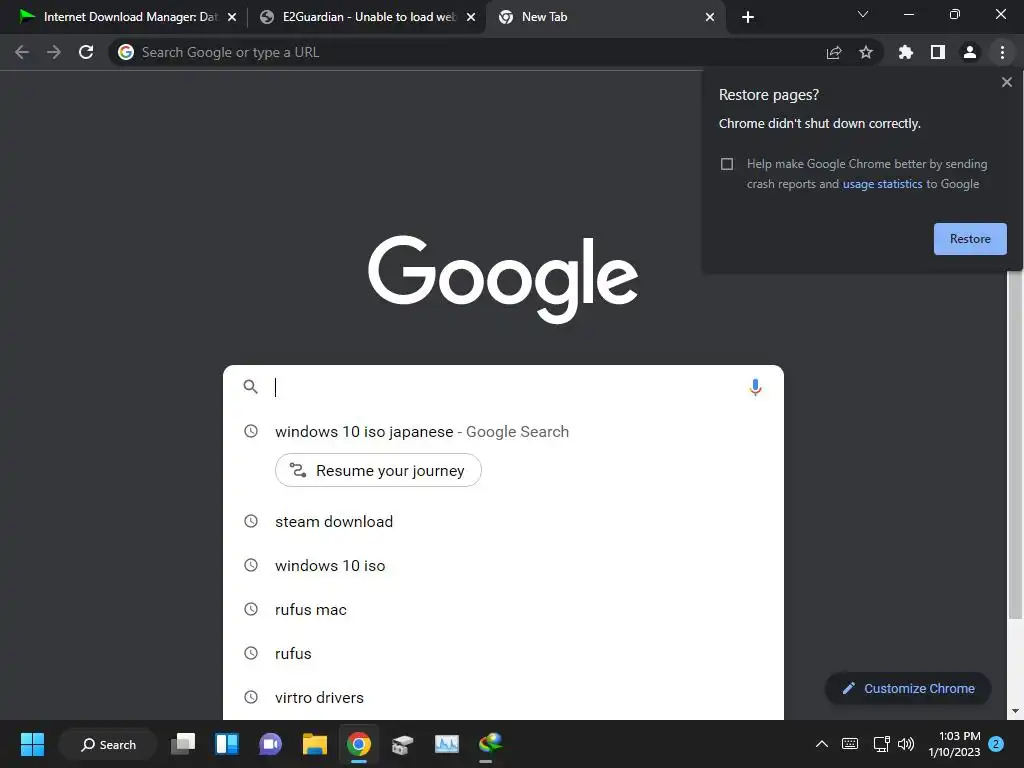The image size is (1024, 768).
Task: Open Windows Start menu
Action: point(32,744)
